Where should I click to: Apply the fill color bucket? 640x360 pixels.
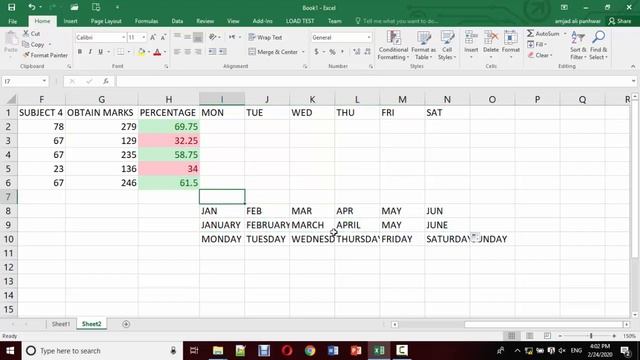pos(141,52)
